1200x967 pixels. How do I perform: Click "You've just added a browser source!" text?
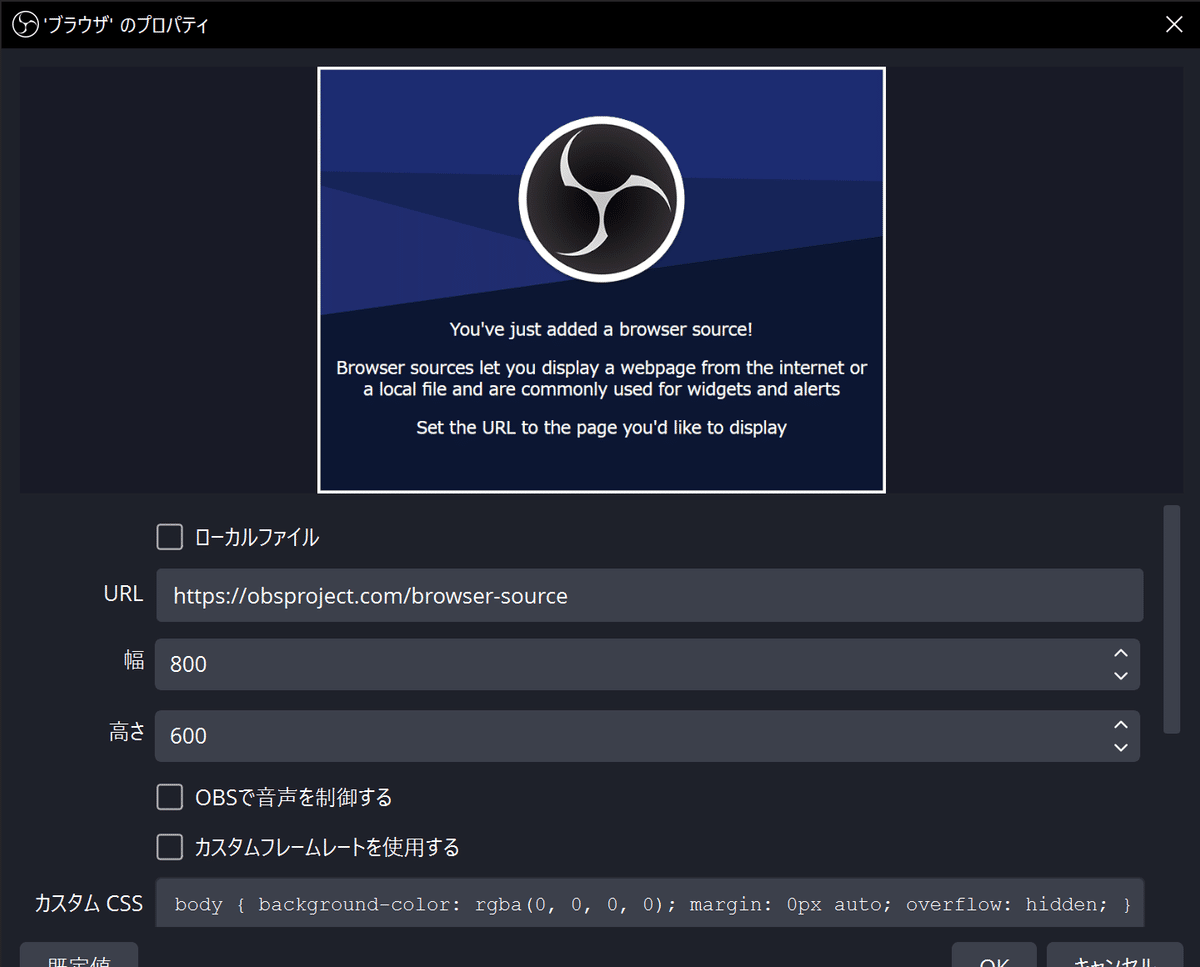(601, 329)
